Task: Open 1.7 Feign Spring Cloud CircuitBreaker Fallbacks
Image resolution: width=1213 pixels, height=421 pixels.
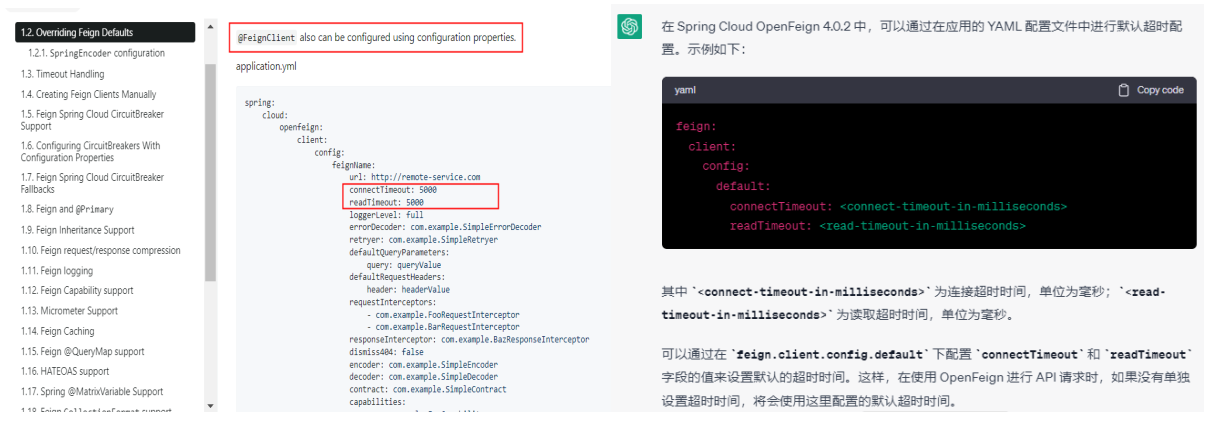Action: coord(92,183)
